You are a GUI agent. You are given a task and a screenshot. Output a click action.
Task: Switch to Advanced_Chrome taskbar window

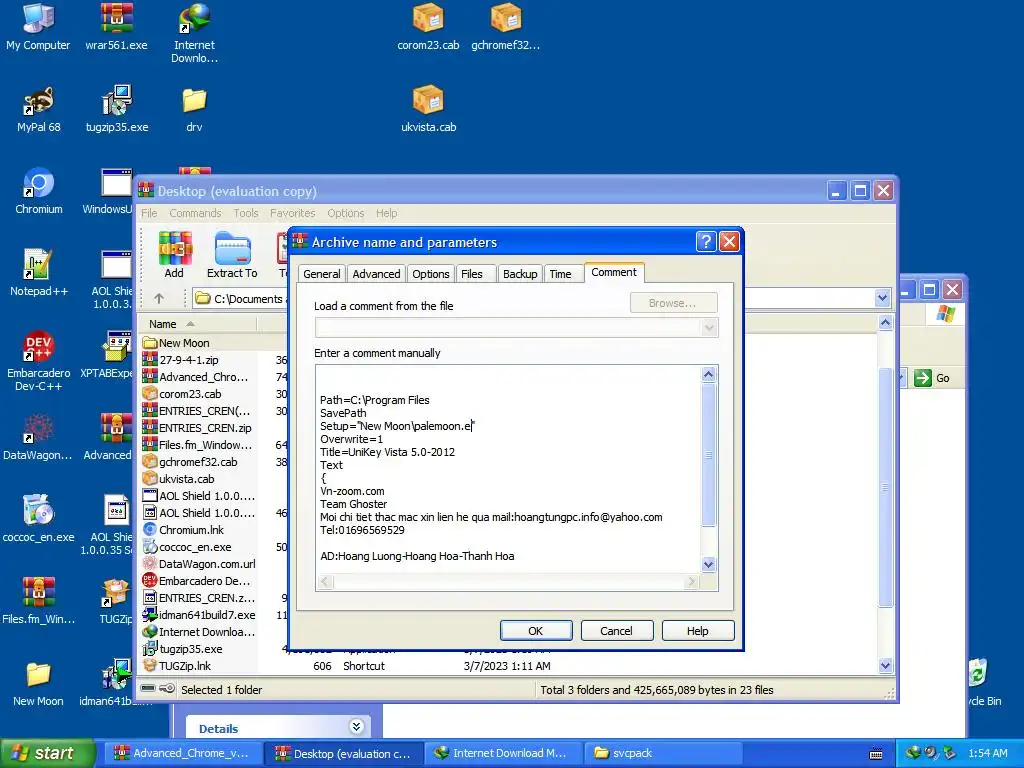tap(182, 753)
